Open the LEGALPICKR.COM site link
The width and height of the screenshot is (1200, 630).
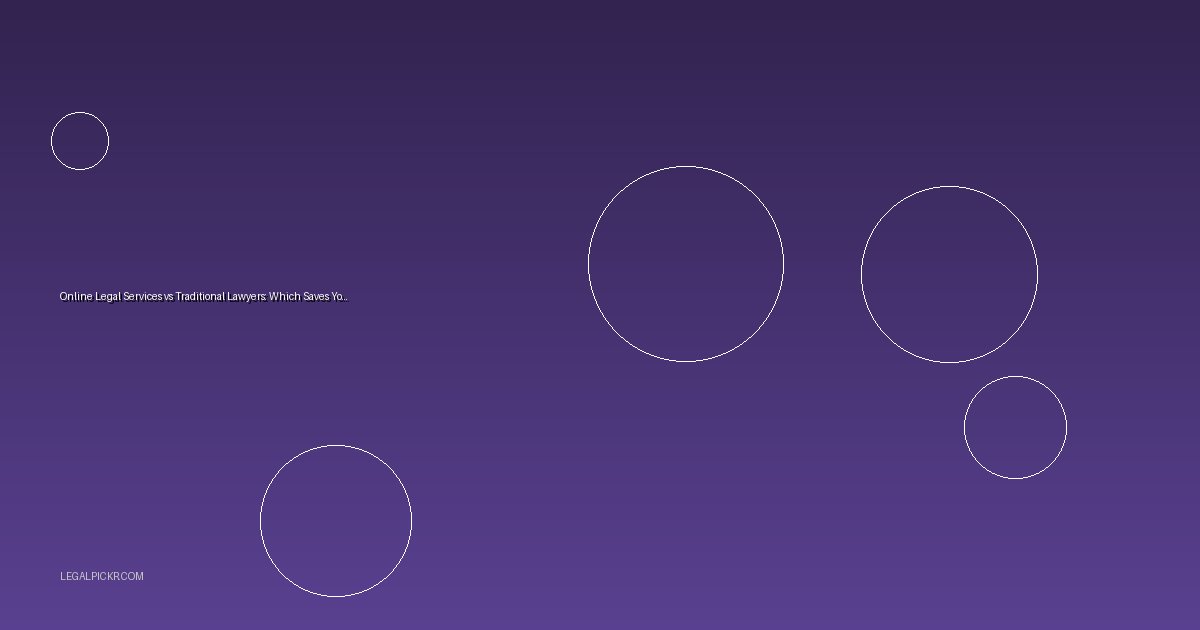pos(102,576)
